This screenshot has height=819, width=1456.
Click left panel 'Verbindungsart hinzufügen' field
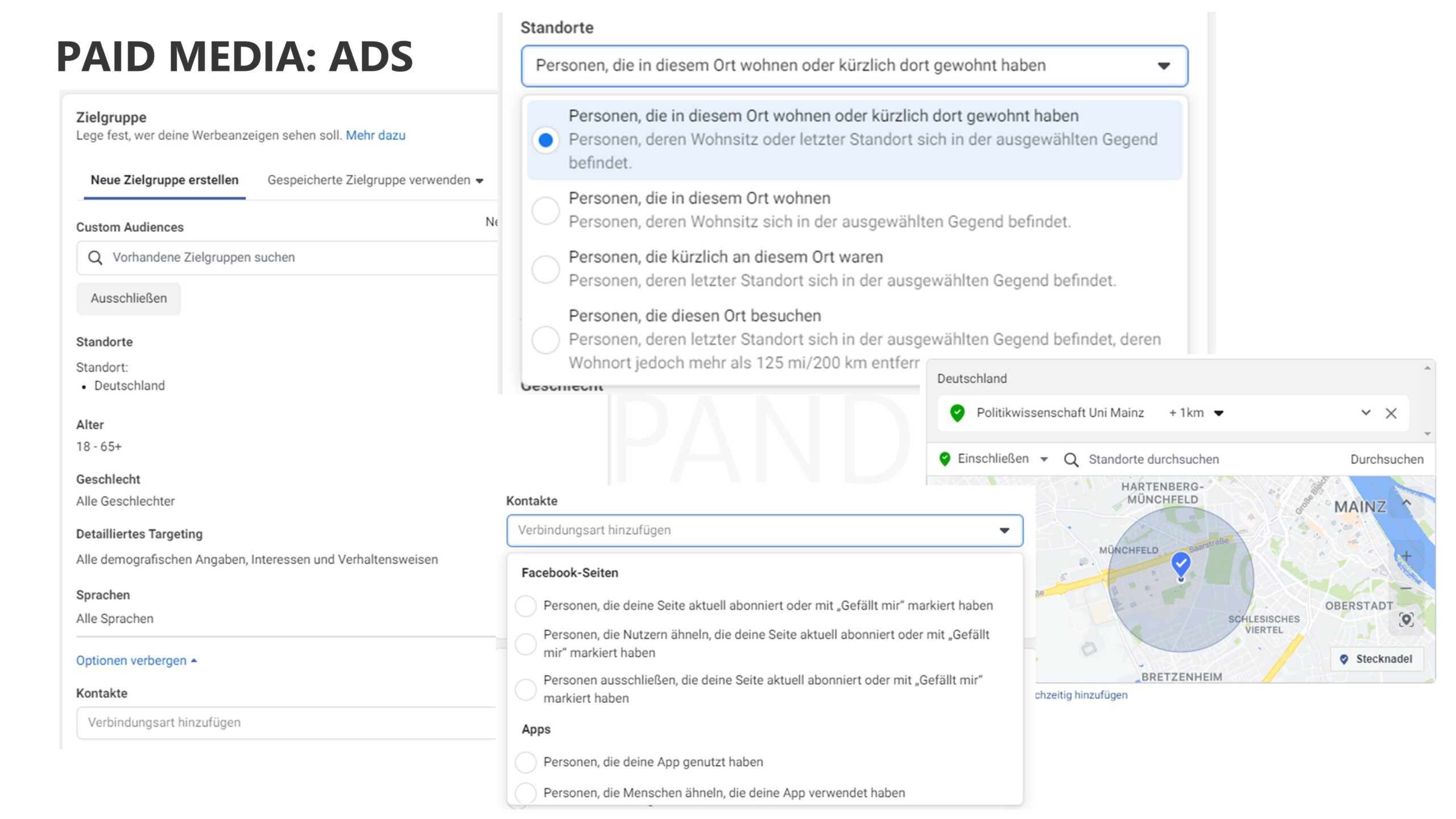click(287, 723)
